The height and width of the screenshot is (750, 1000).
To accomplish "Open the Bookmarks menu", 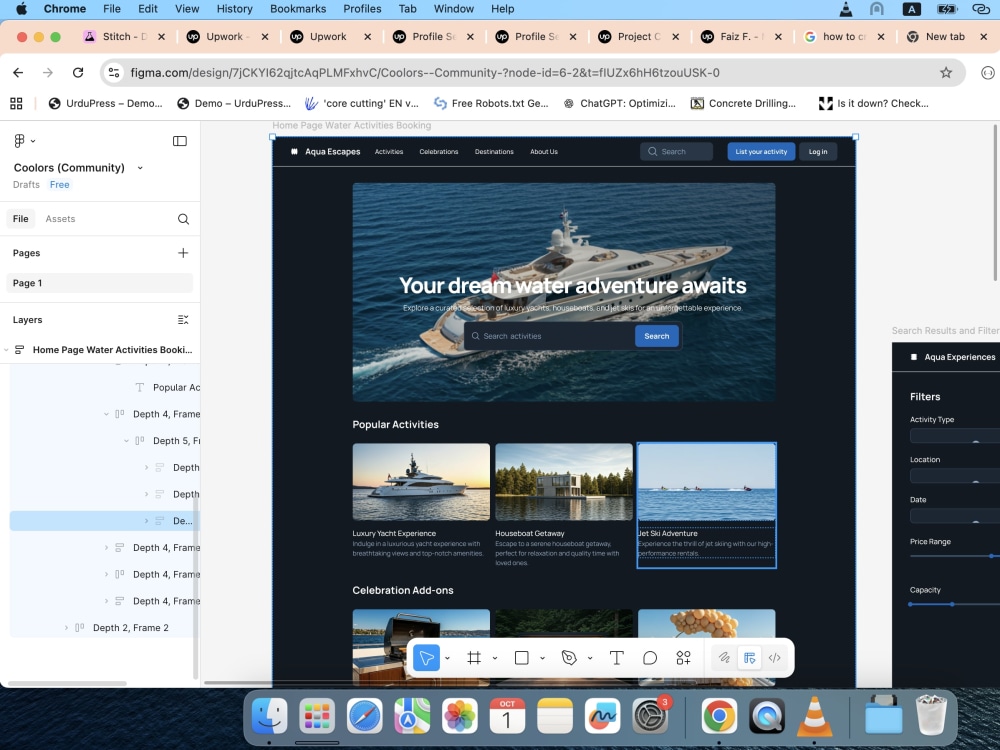I will coord(298,9).
